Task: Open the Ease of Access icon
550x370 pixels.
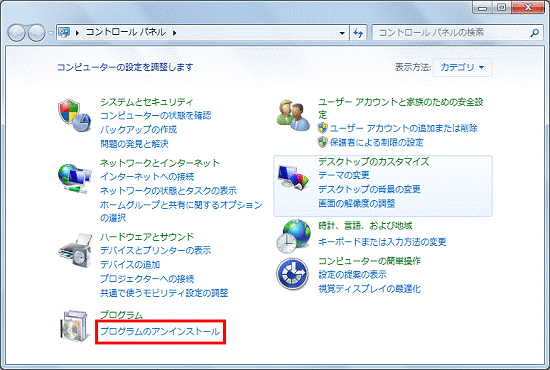Action: 293,274
